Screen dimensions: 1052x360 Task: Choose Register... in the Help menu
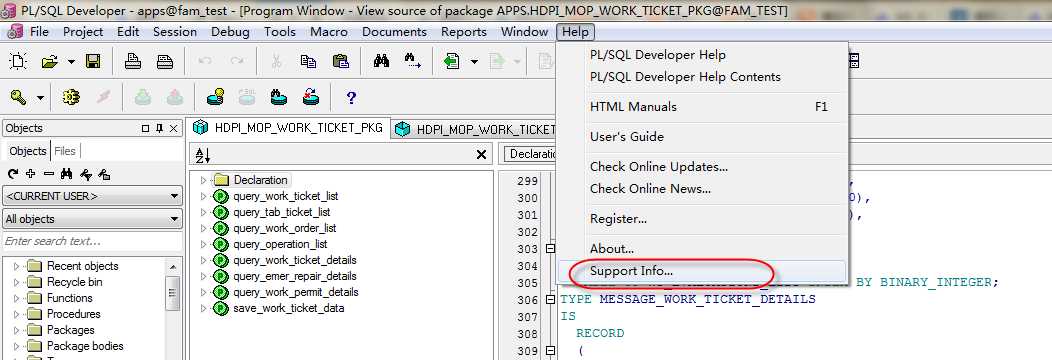tap(702, 219)
